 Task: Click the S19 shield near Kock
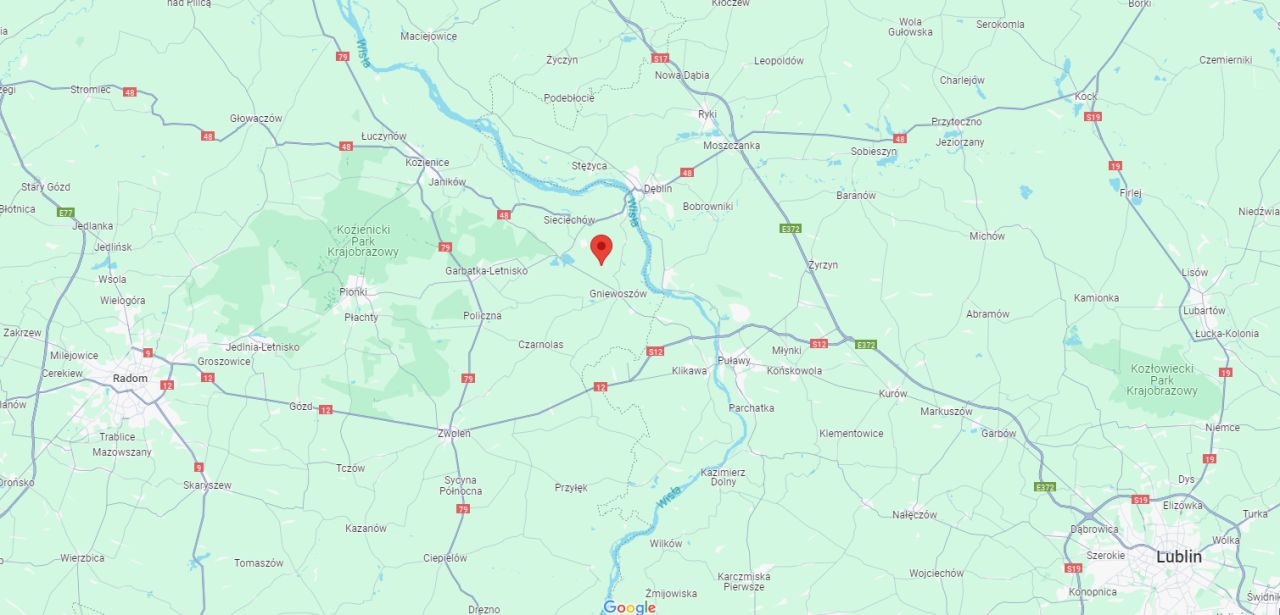(x=1093, y=117)
